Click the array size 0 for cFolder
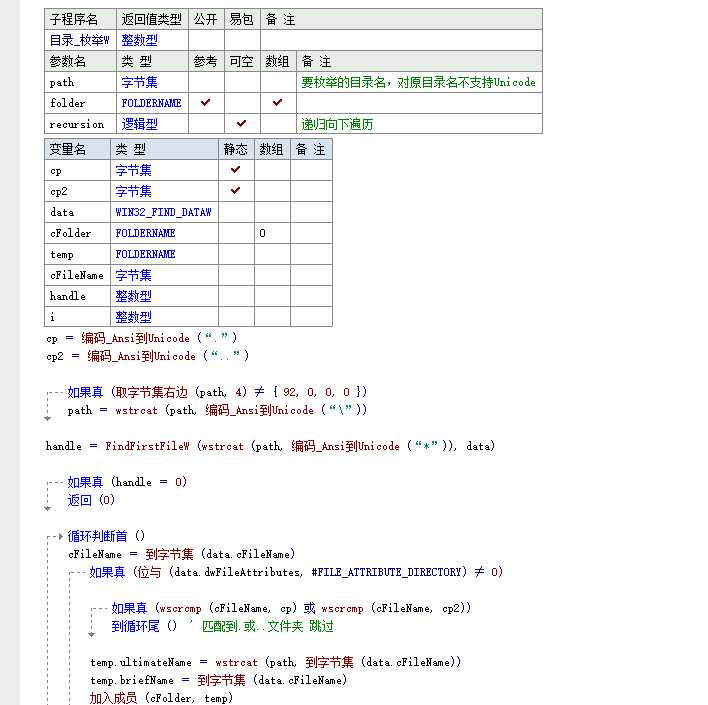 click(262, 233)
